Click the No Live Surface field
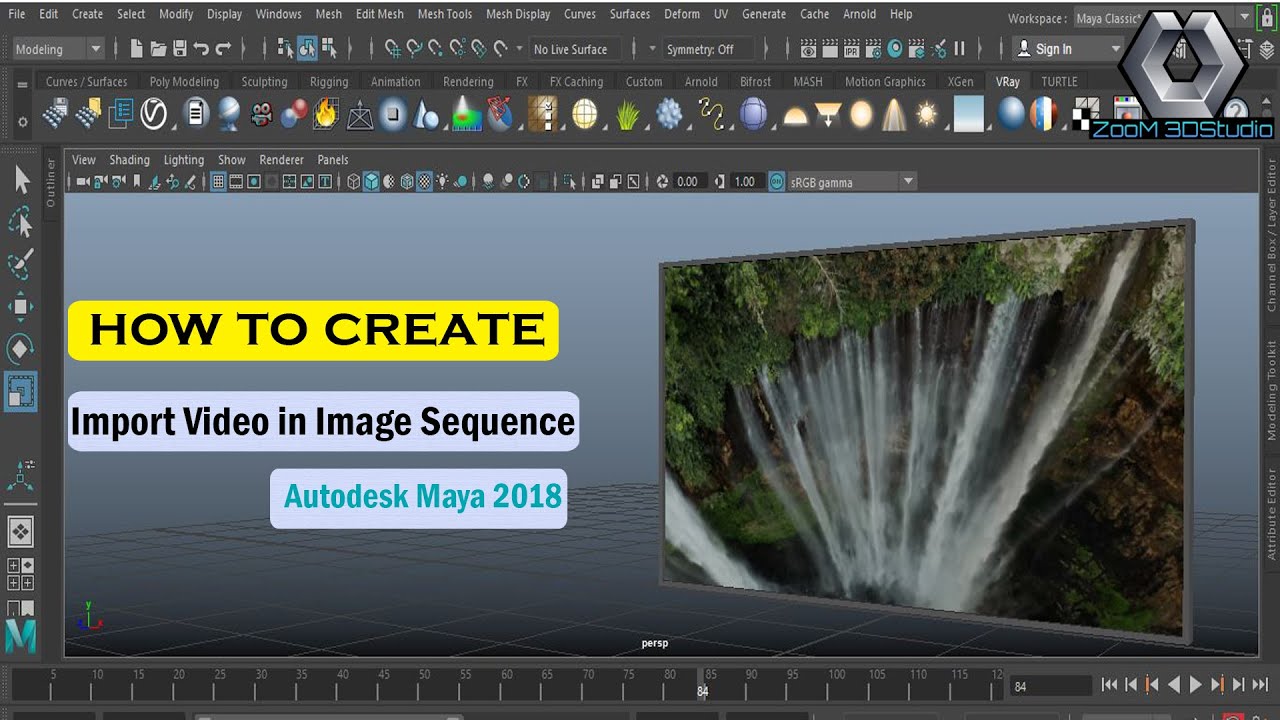The image size is (1280, 720). click(x=575, y=49)
